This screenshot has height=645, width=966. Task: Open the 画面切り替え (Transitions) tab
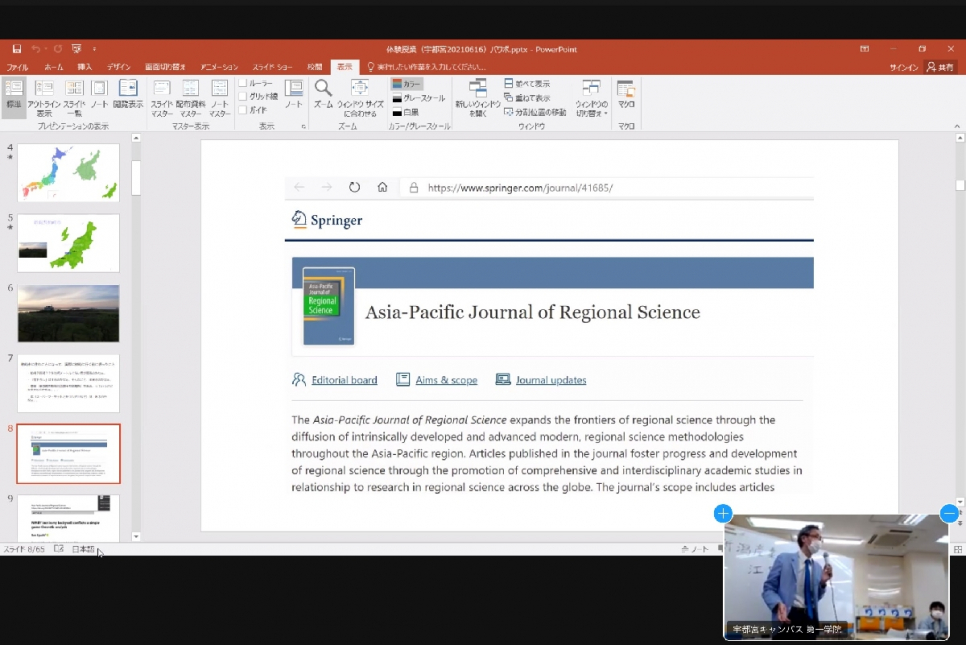click(165, 67)
